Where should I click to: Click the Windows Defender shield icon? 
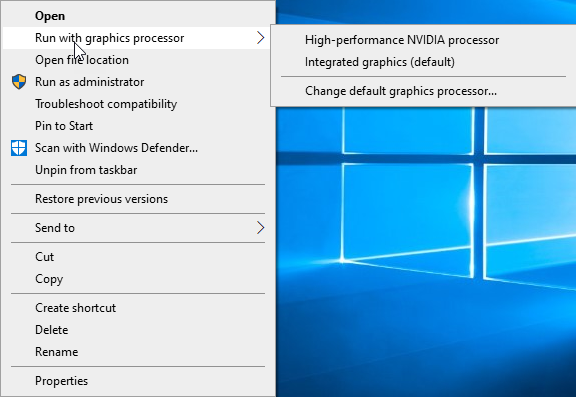[x=19, y=148]
